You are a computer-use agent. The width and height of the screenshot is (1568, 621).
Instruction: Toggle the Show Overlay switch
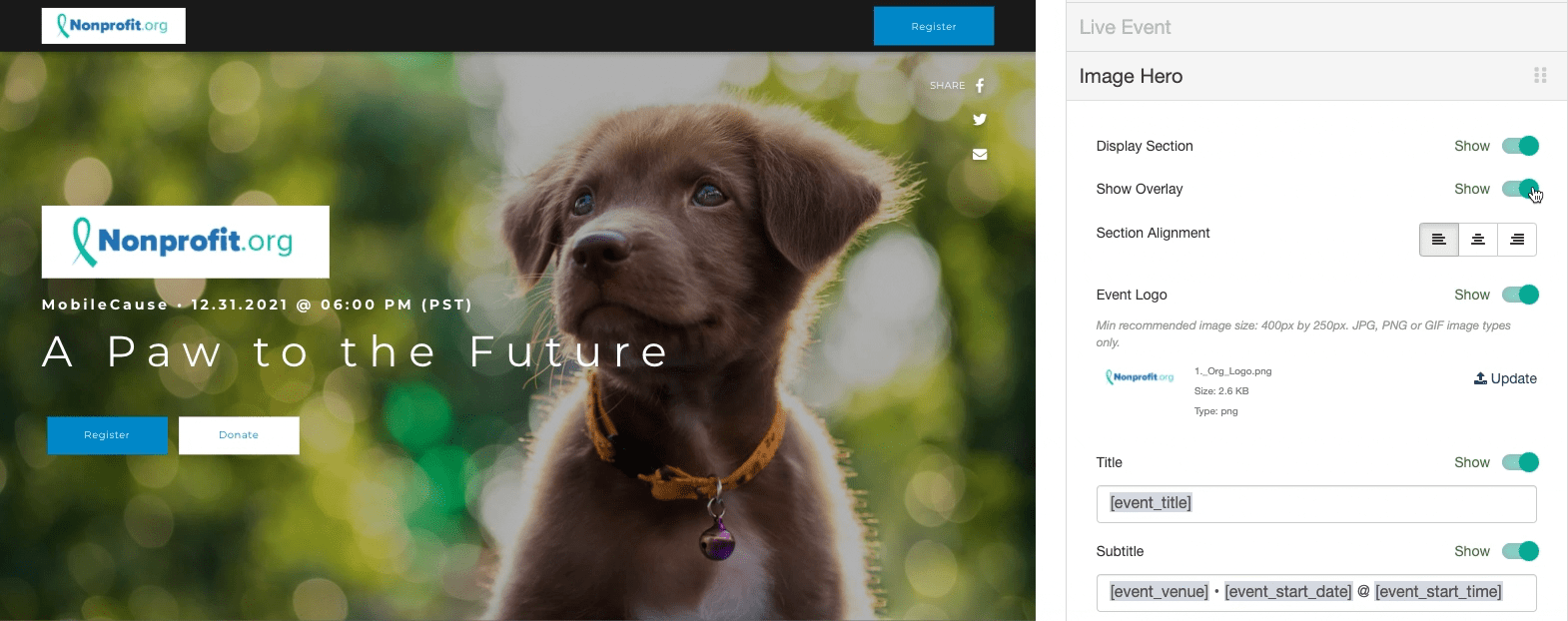point(1520,189)
